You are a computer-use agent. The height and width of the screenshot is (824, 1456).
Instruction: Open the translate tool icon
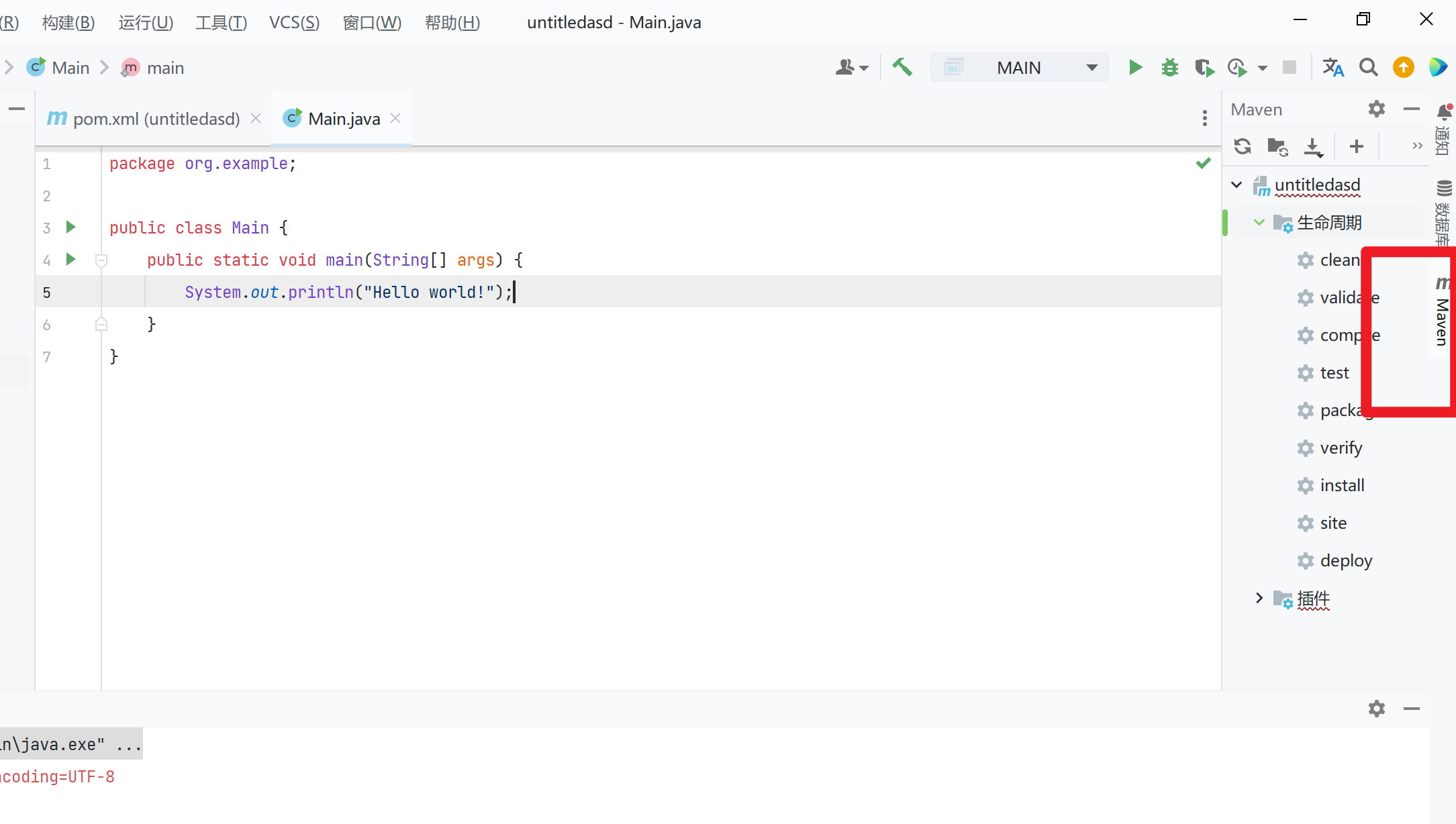click(x=1333, y=68)
